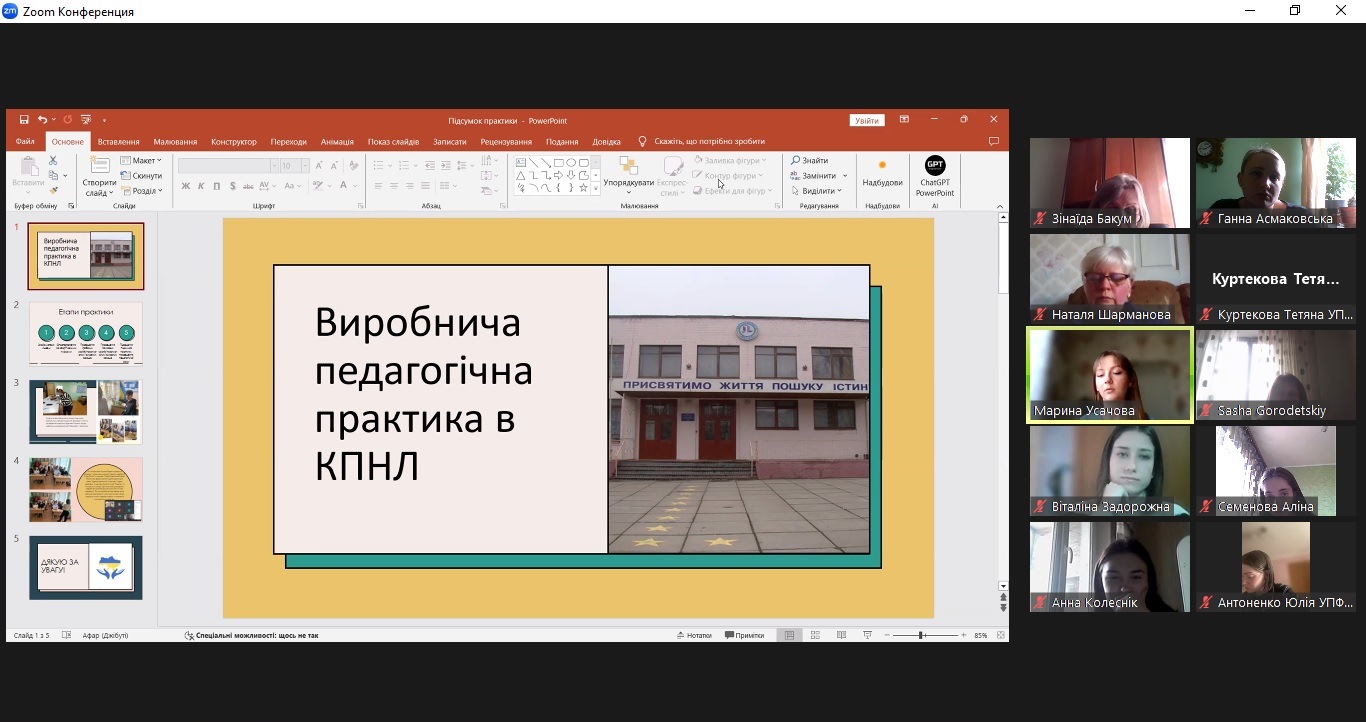Adjust the zoom slider in the status bar

[921, 635]
